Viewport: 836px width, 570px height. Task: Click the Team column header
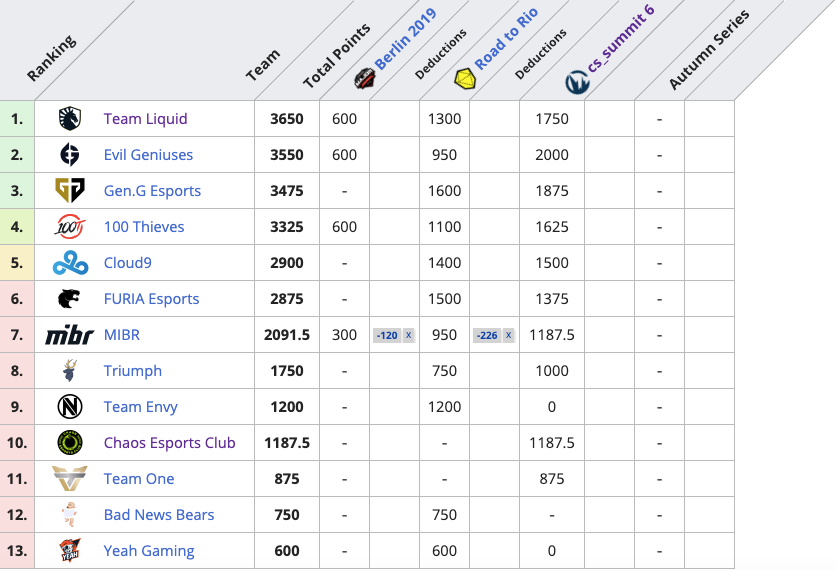[262, 65]
